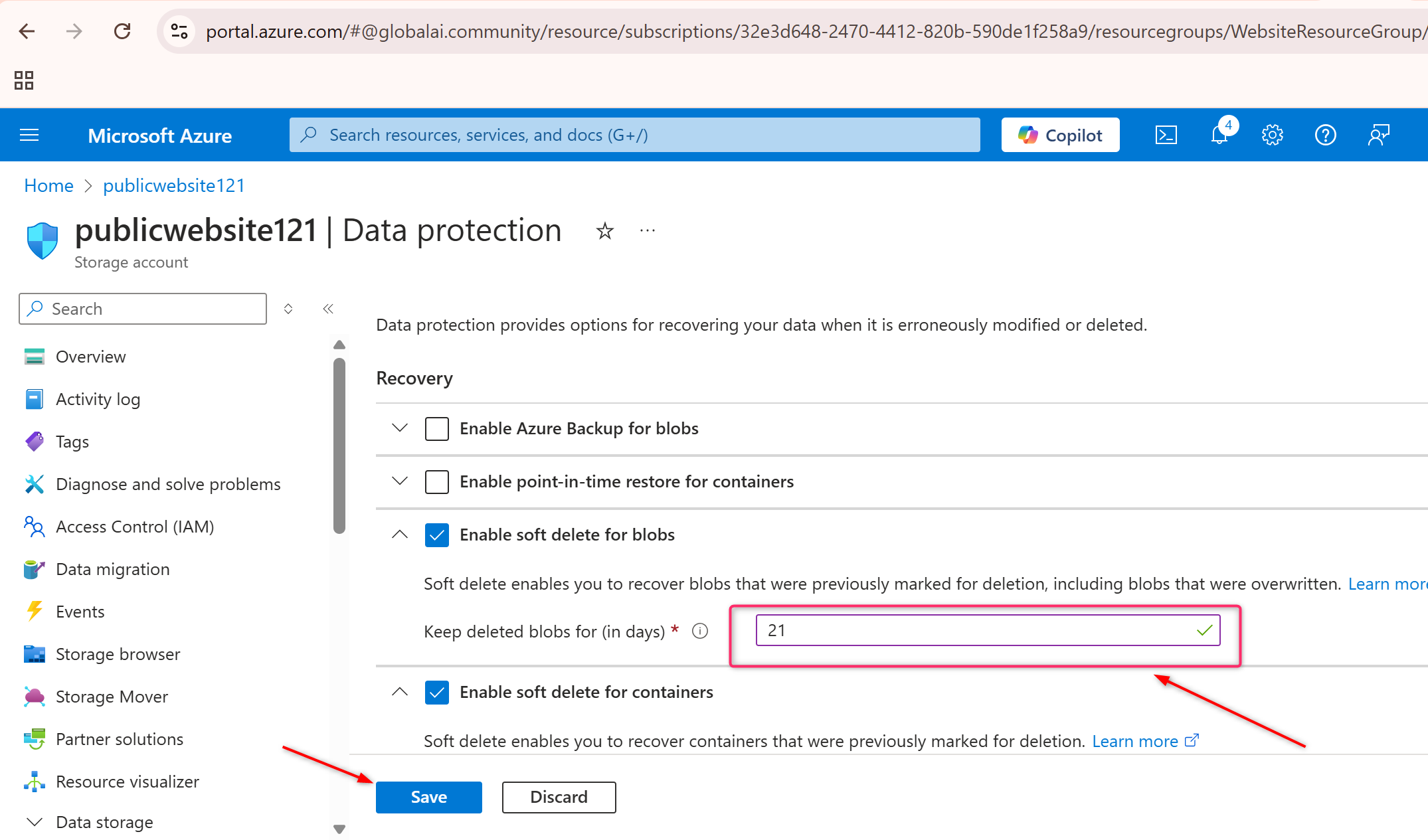Focus the Keep deleted blobs days field
This screenshot has width=1428, height=840.
pyautogui.click(x=988, y=631)
